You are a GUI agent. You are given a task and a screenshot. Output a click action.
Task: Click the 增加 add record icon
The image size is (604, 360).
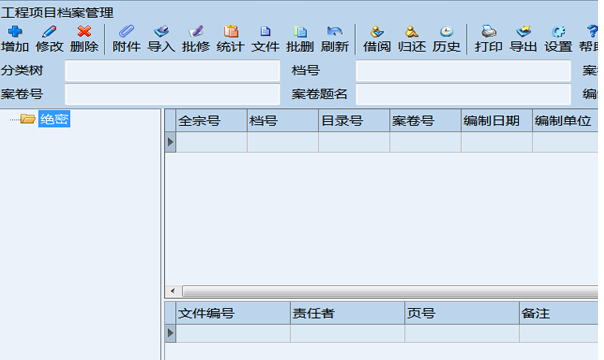[15, 31]
